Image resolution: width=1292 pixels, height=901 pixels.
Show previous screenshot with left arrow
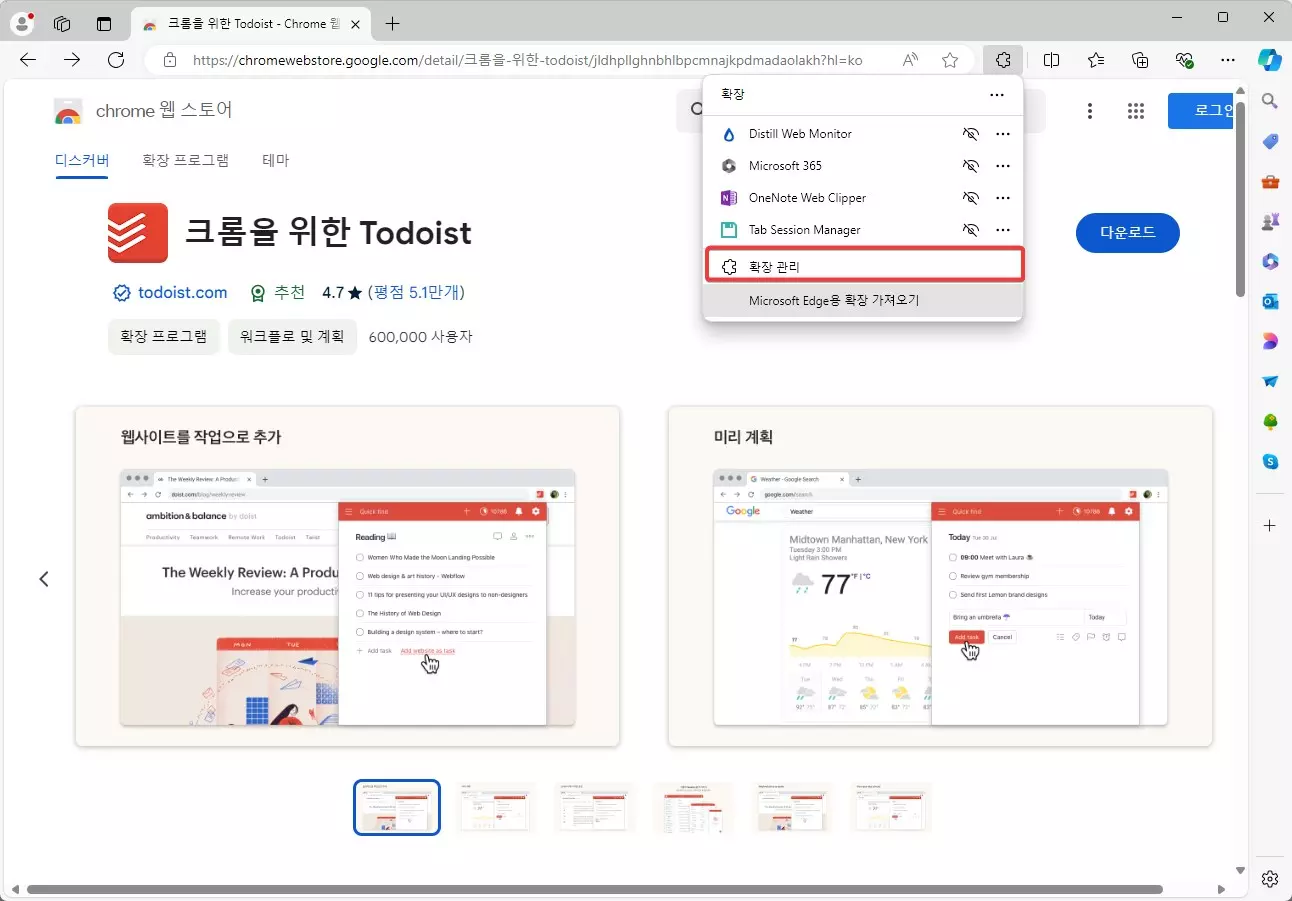point(44,579)
